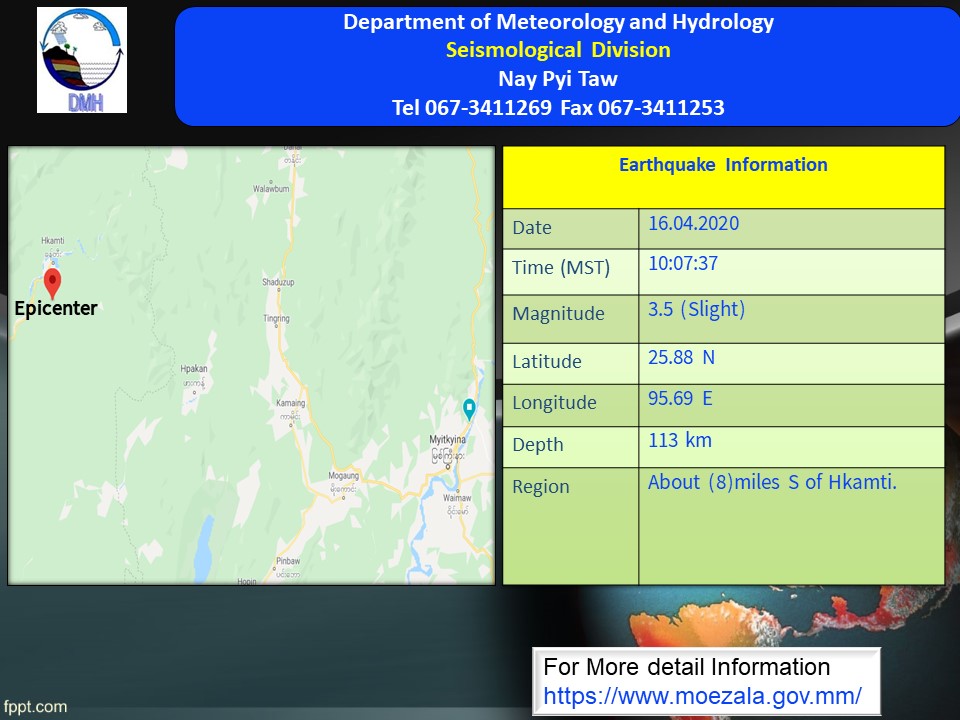Click the date value 16.04.2020
960x720 pixels.
pyautogui.click(x=694, y=223)
